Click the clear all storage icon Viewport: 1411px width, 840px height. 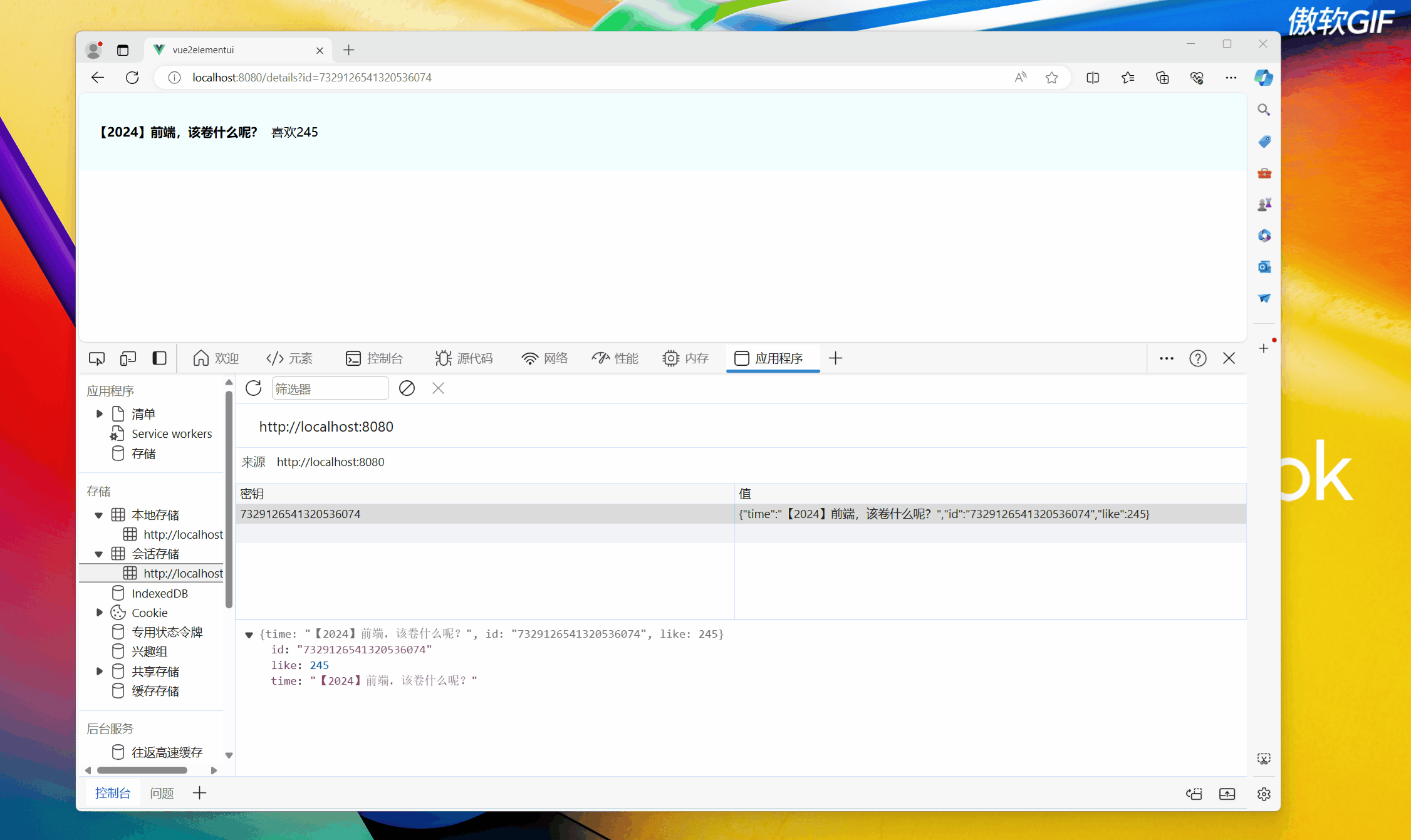[407, 388]
